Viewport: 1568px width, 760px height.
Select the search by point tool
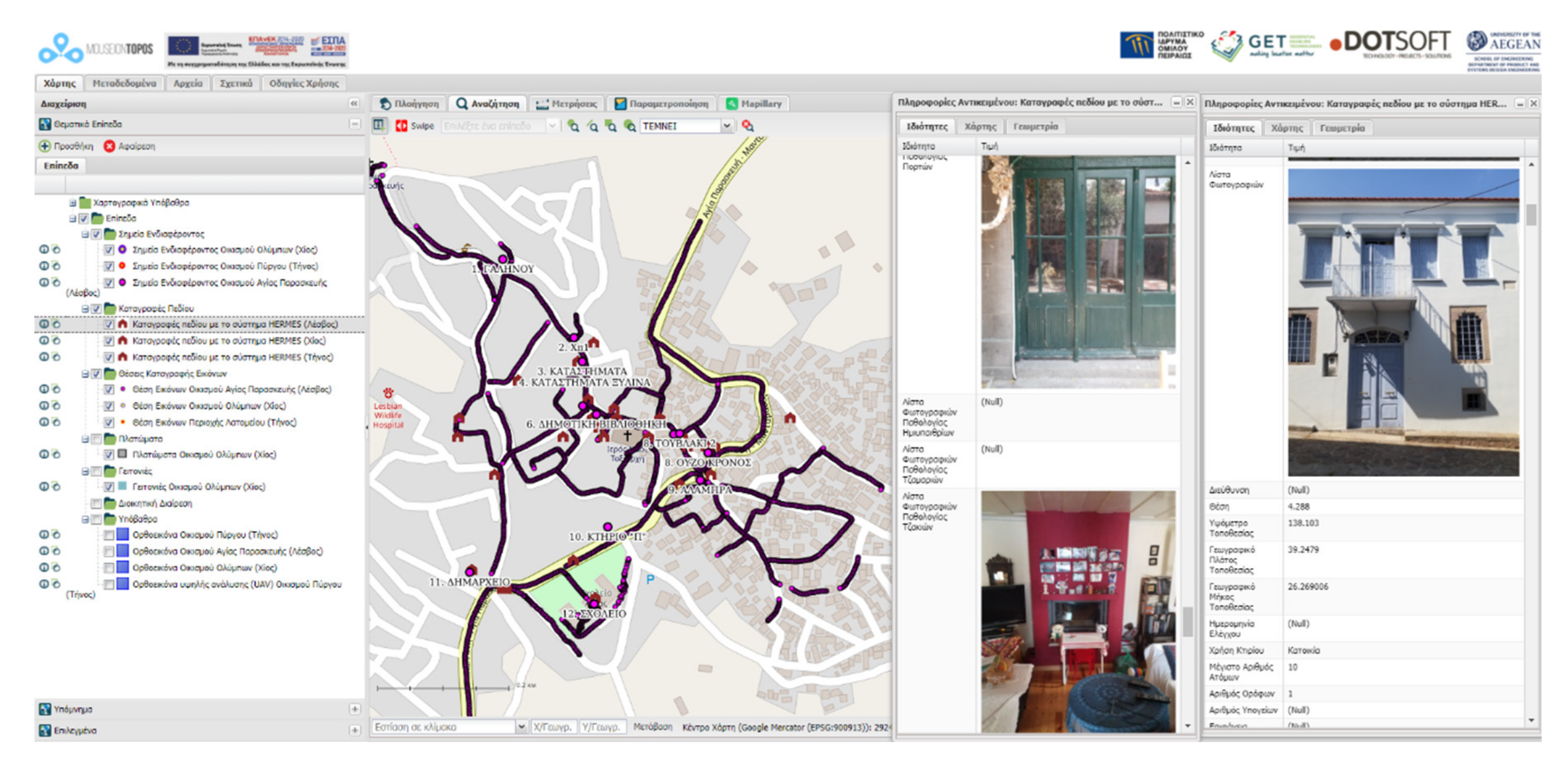coord(573,126)
